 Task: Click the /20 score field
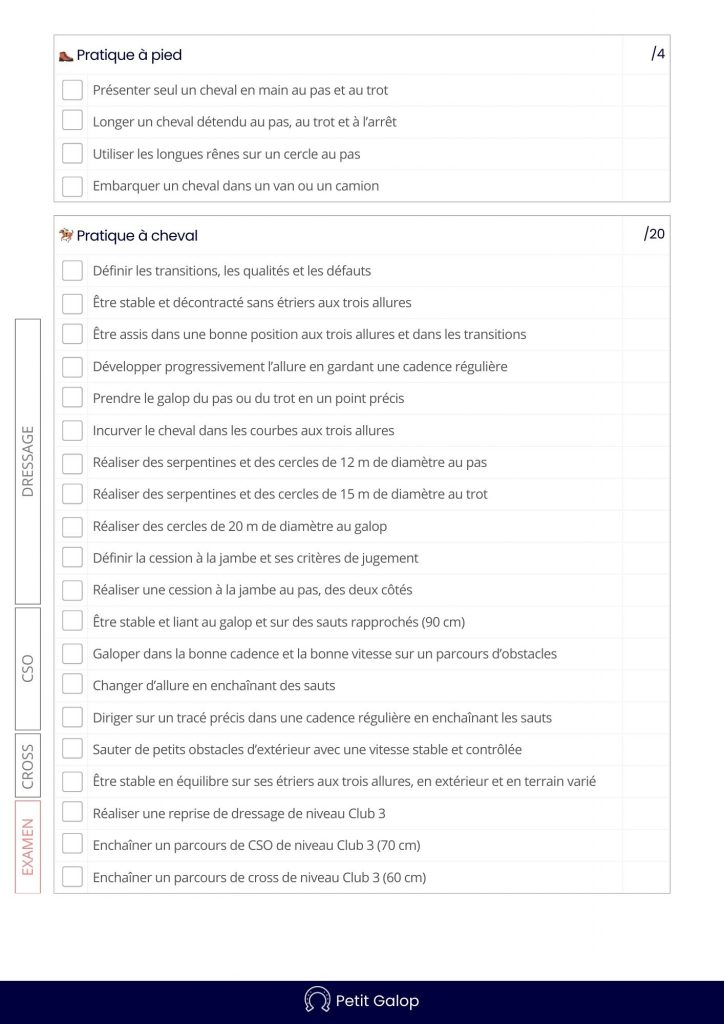655,234
